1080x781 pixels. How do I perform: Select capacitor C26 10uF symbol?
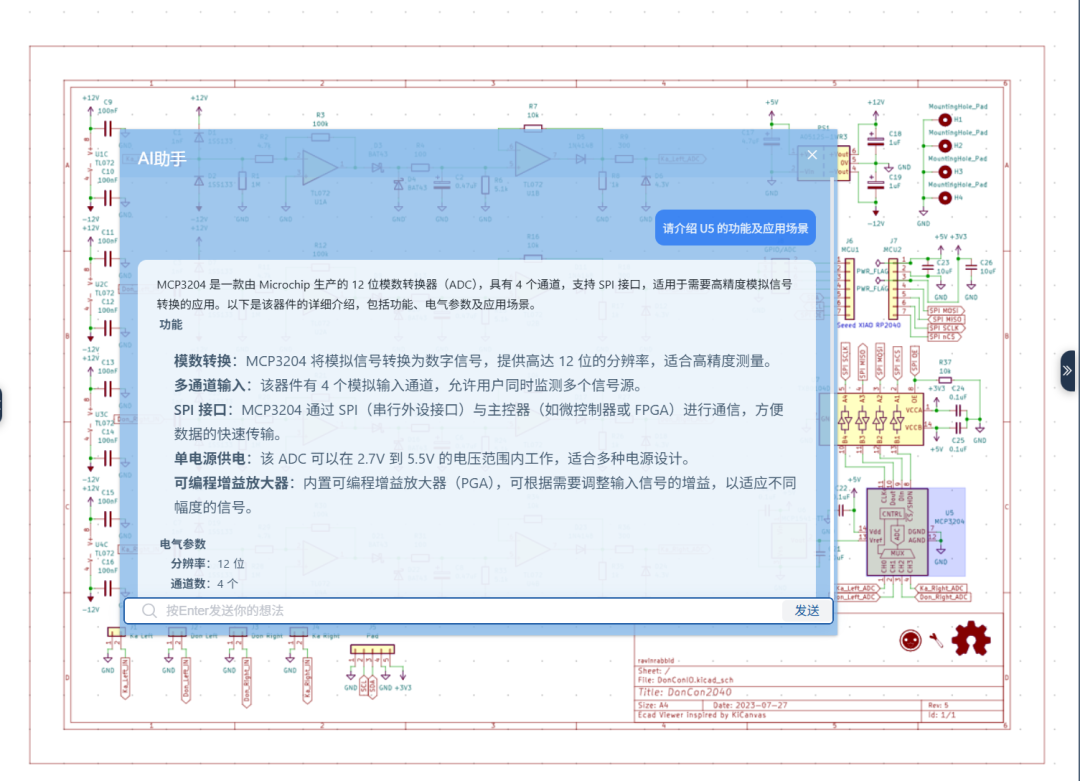970,267
